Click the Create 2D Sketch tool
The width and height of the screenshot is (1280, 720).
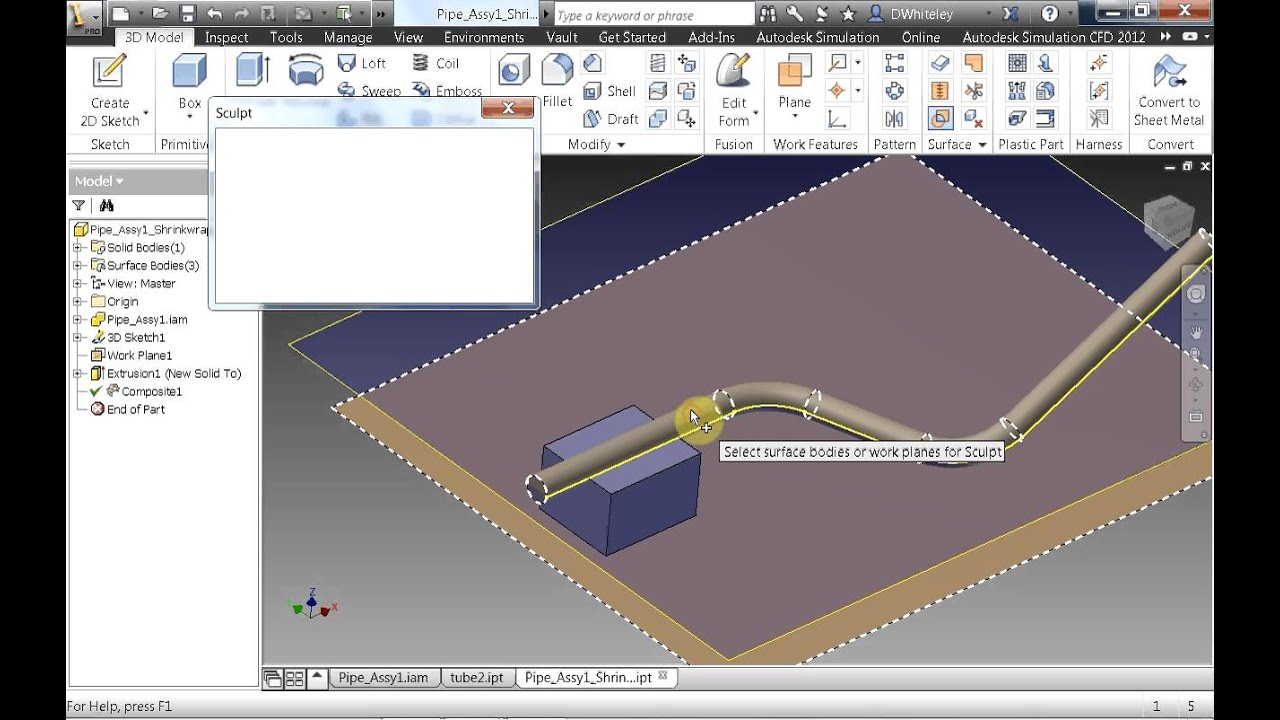110,92
